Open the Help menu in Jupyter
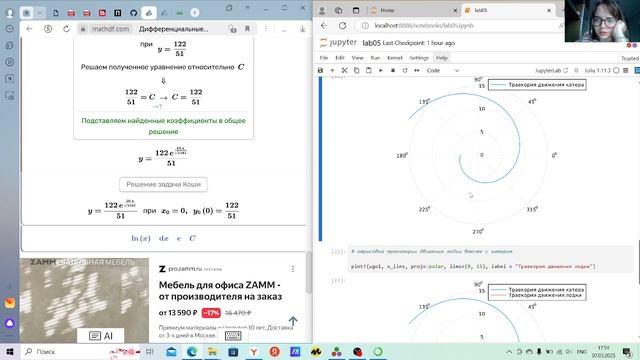Image resolution: width=640 pixels, height=360 pixels. point(442,58)
